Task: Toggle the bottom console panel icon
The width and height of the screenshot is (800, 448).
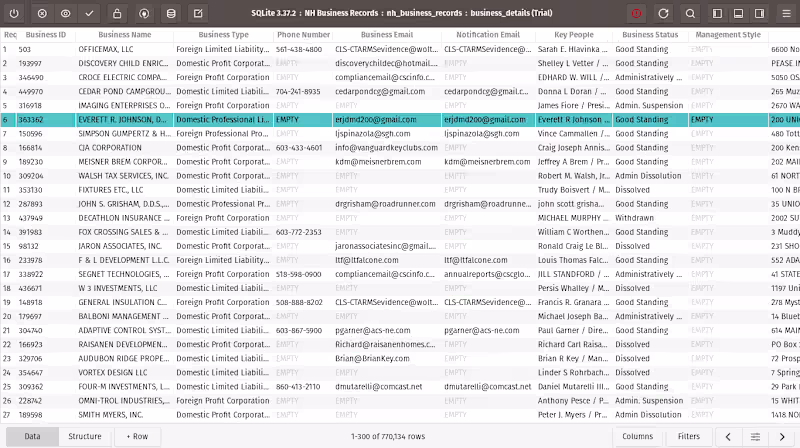Action: click(x=738, y=14)
